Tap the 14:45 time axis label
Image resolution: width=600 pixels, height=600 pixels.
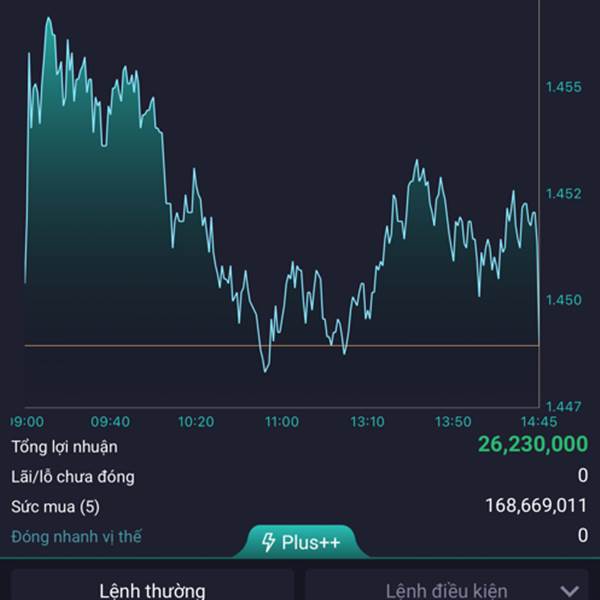(539, 422)
